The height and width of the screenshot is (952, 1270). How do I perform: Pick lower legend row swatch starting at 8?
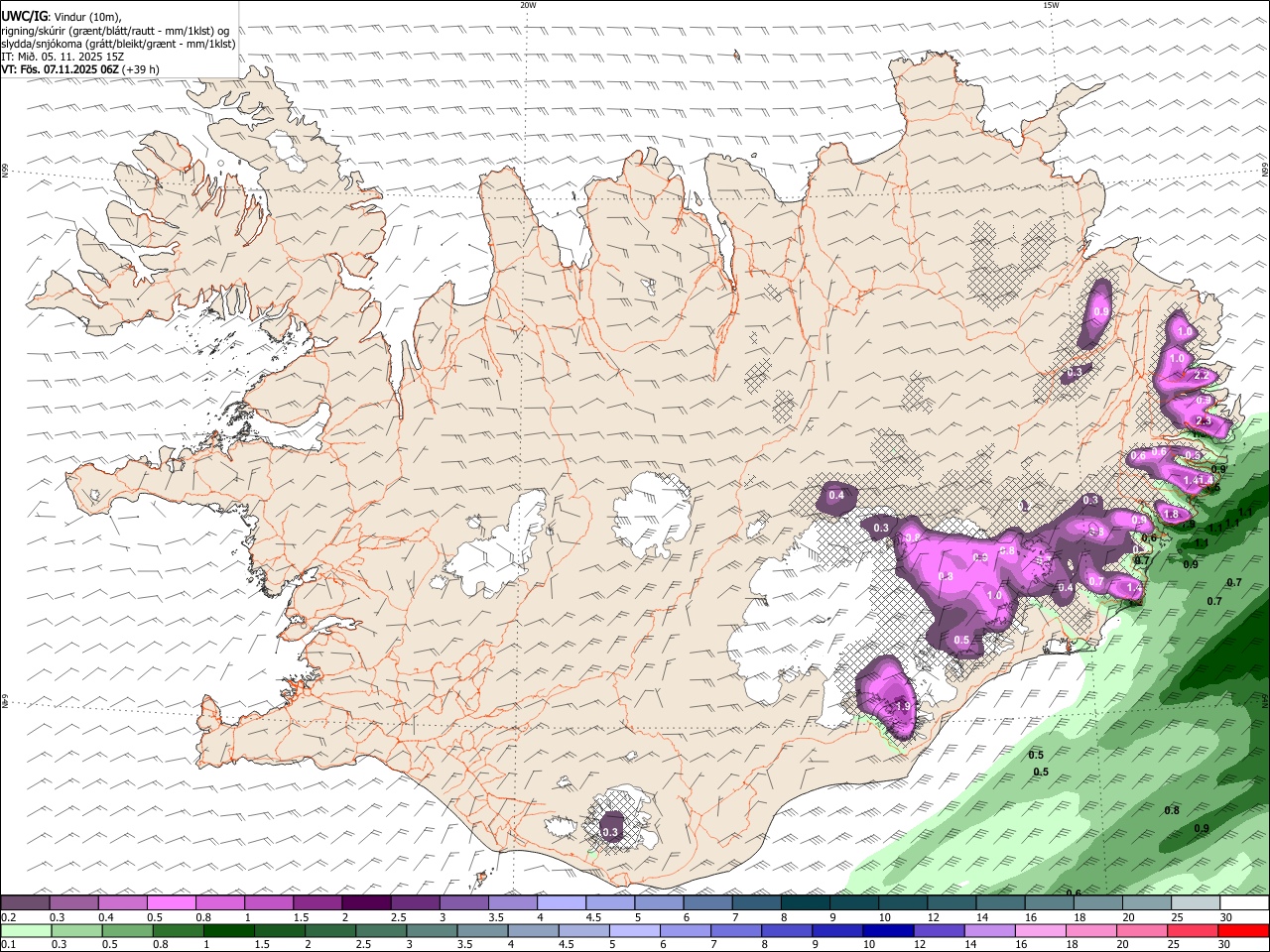pyautogui.click(x=787, y=931)
